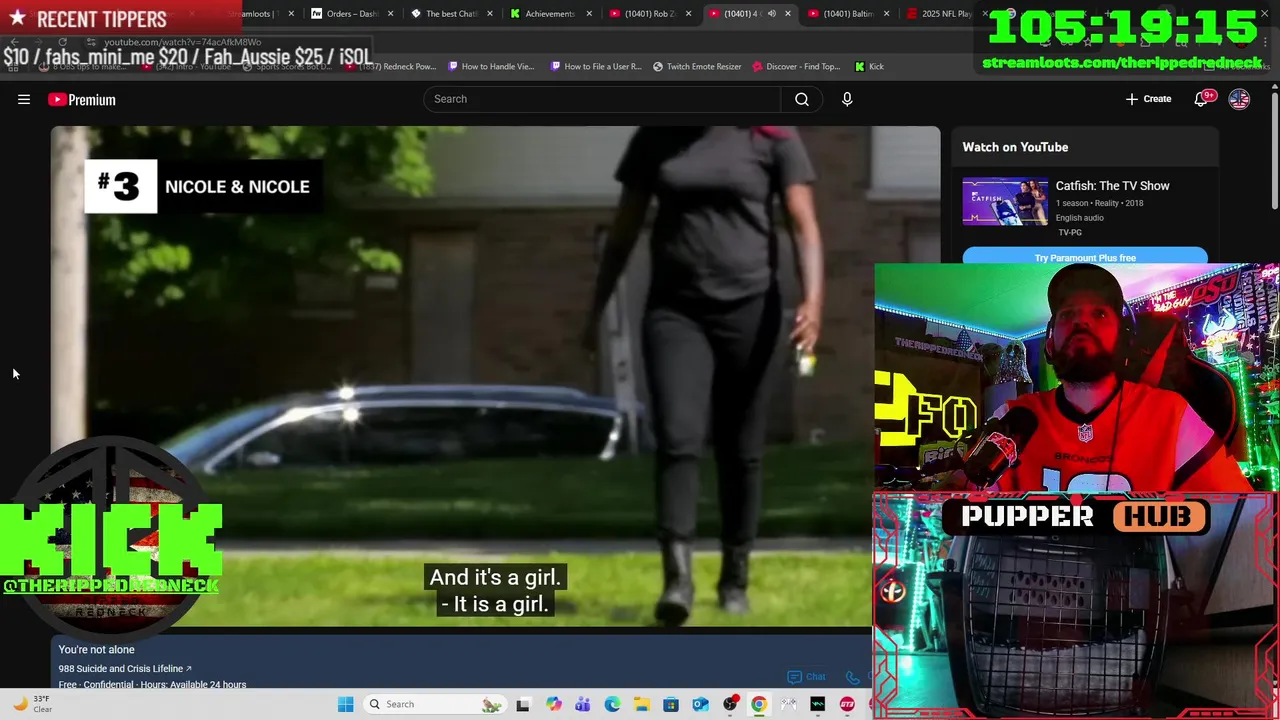Open the green waveform app in taskbar
This screenshot has height=720, width=1280.
pyautogui.click(x=818, y=704)
